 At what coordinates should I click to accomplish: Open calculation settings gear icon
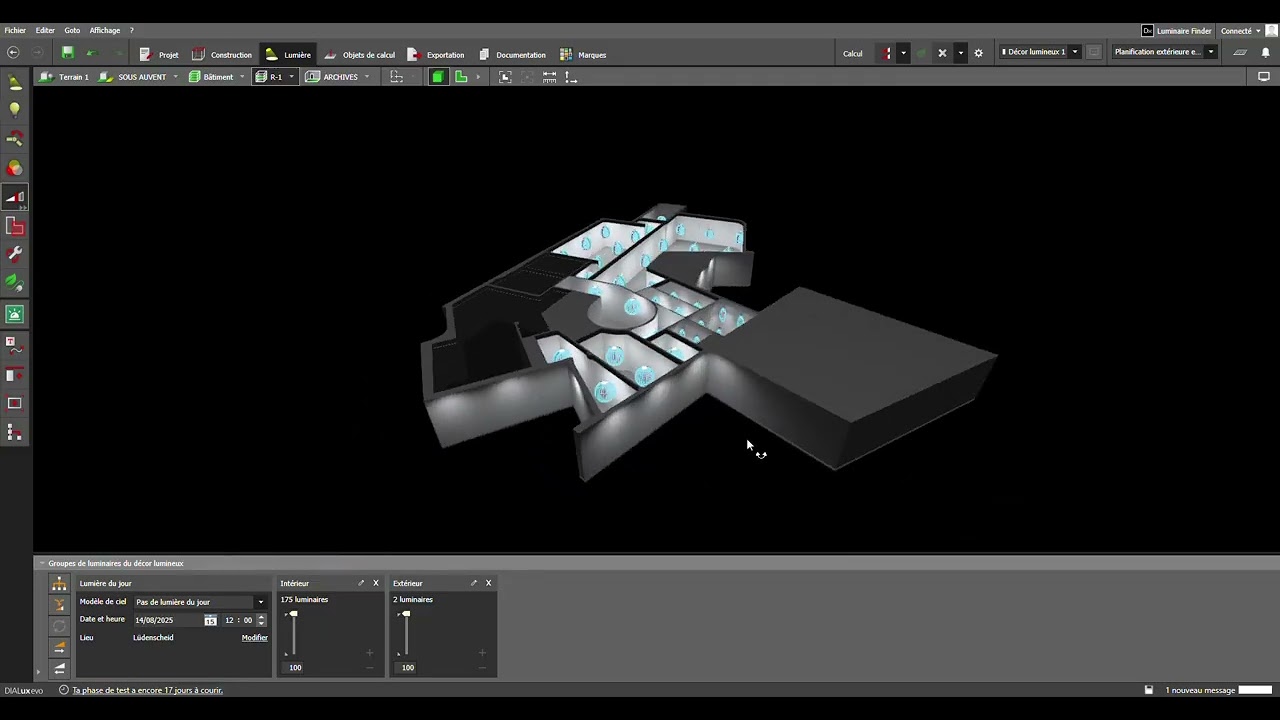(979, 53)
